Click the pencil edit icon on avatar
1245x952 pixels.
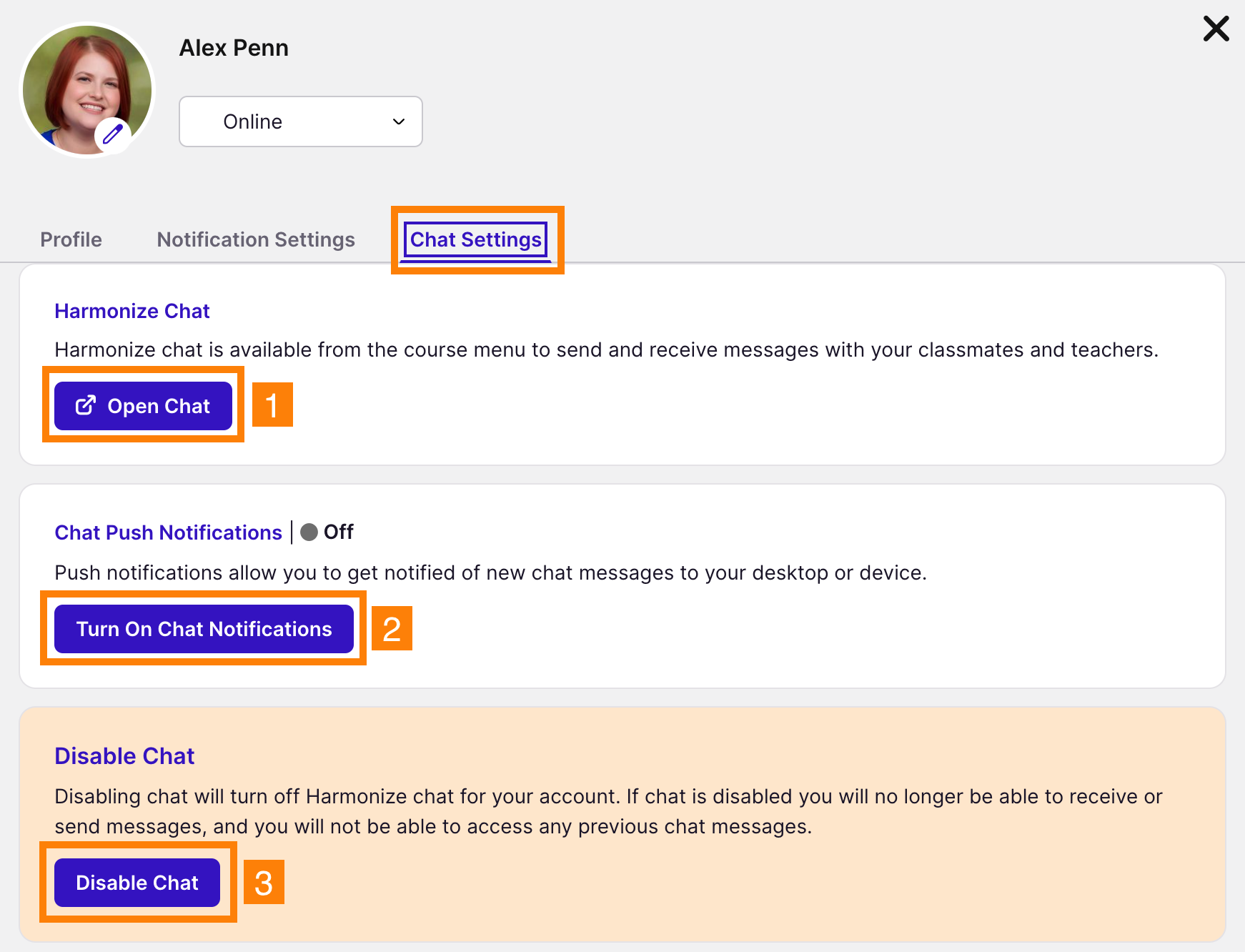113,134
